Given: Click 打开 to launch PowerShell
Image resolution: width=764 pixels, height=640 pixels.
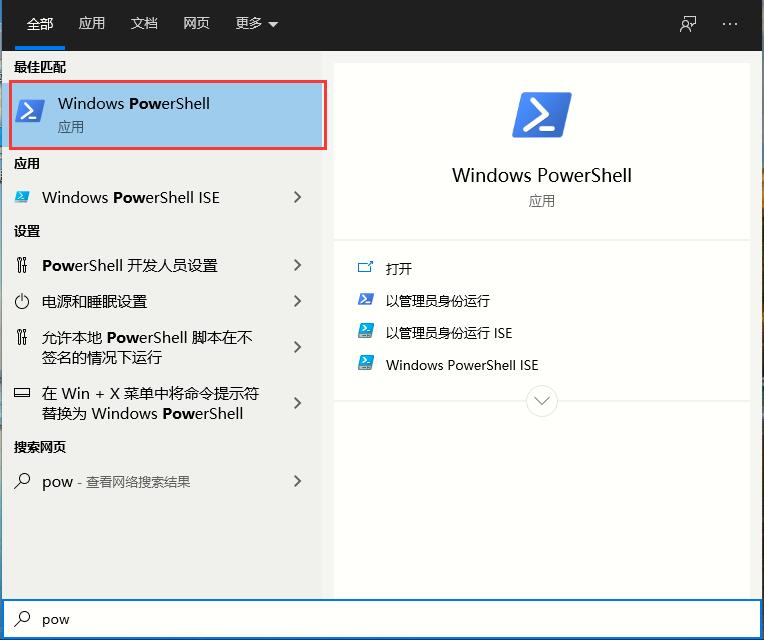Looking at the screenshot, I should [399, 268].
